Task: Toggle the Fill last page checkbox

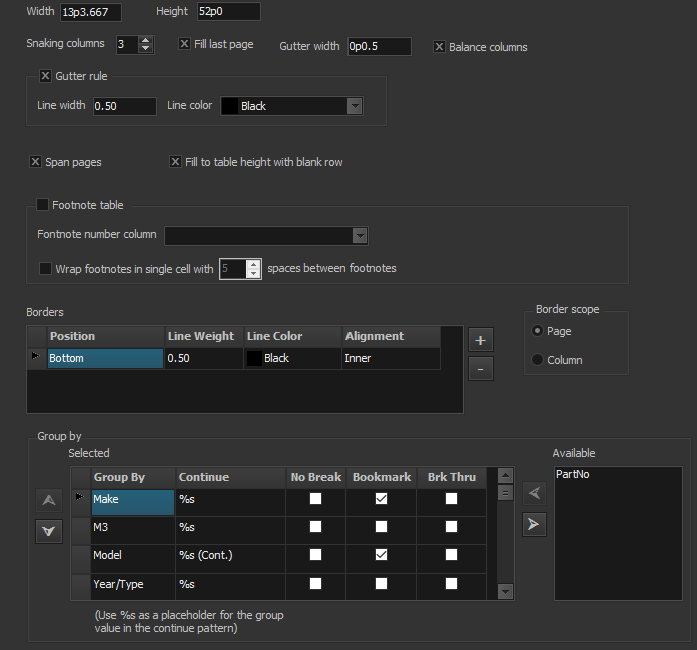Action: pyautogui.click(x=184, y=44)
